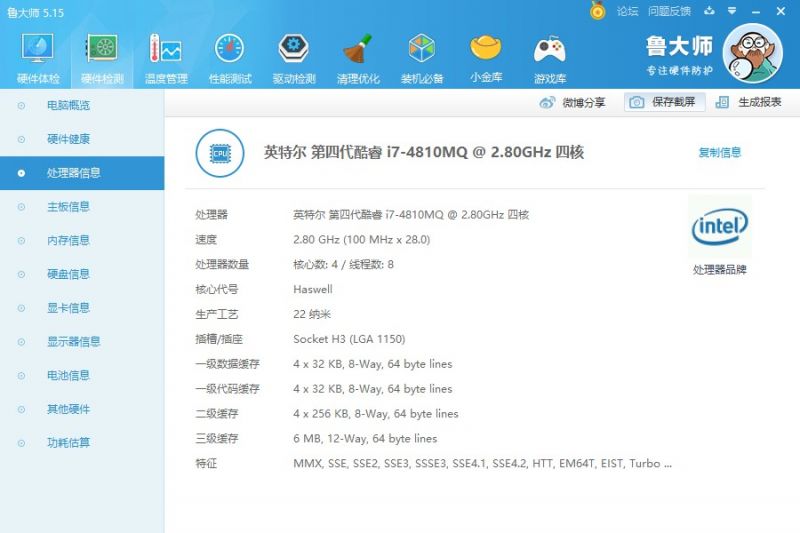Open 硬件体检 hardware checkup icon
The height and width of the screenshot is (533, 800).
pos(38,58)
